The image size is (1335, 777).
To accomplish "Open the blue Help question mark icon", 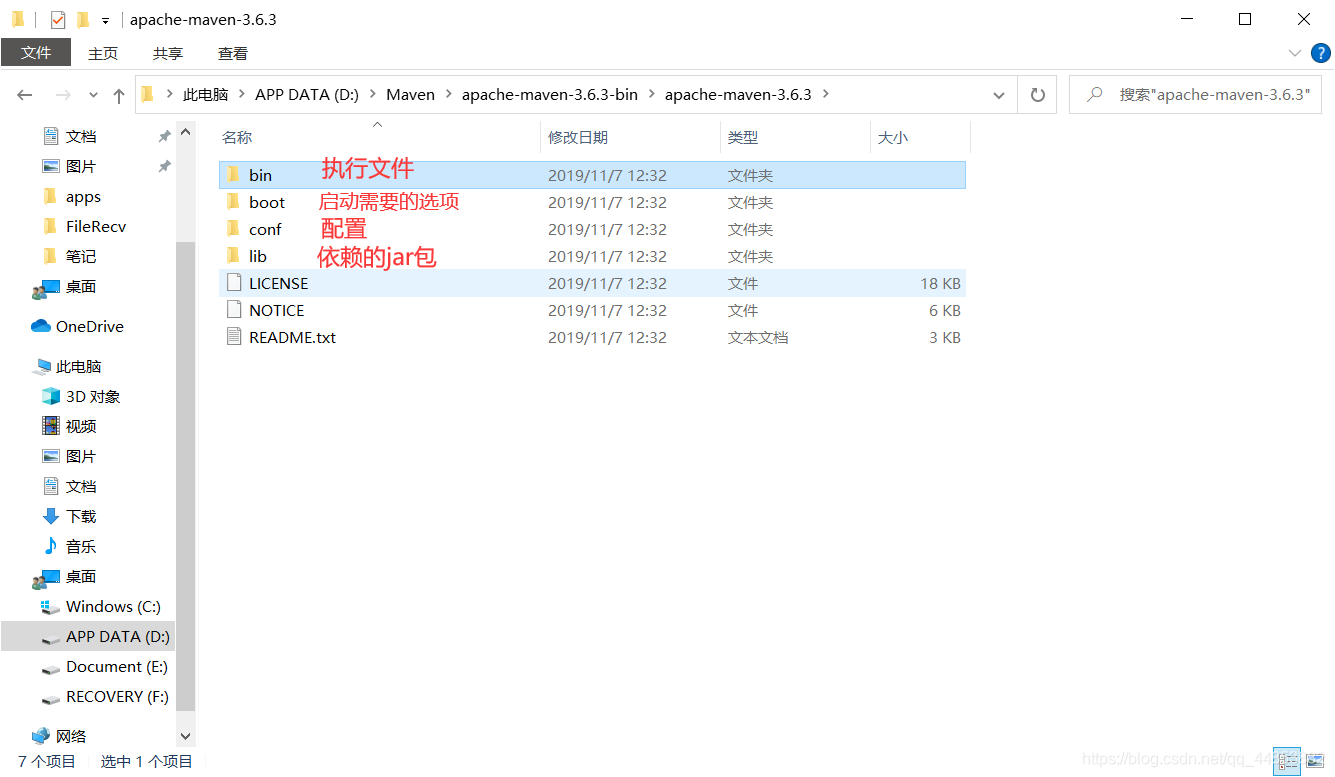I will (1320, 53).
